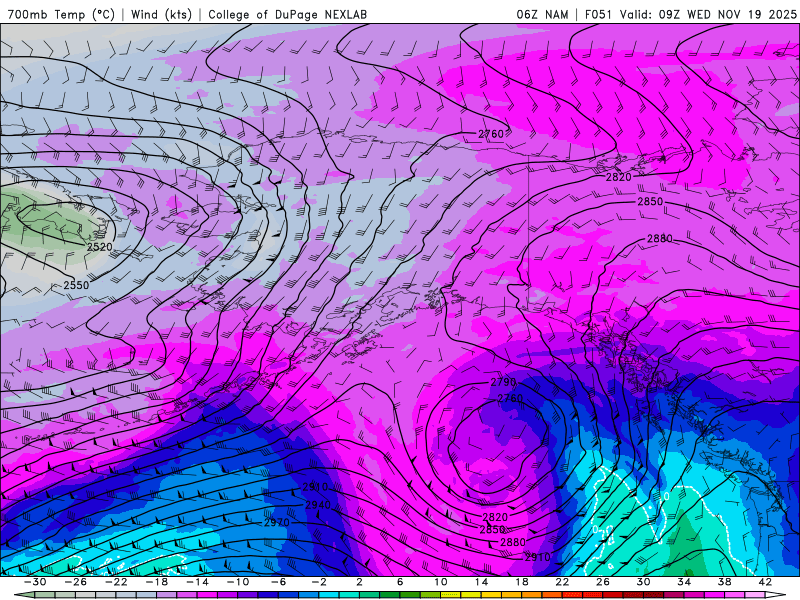This screenshot has height=600, width=800.
Task: Click the 38 value on temperature scale
Action: (724, 582)
